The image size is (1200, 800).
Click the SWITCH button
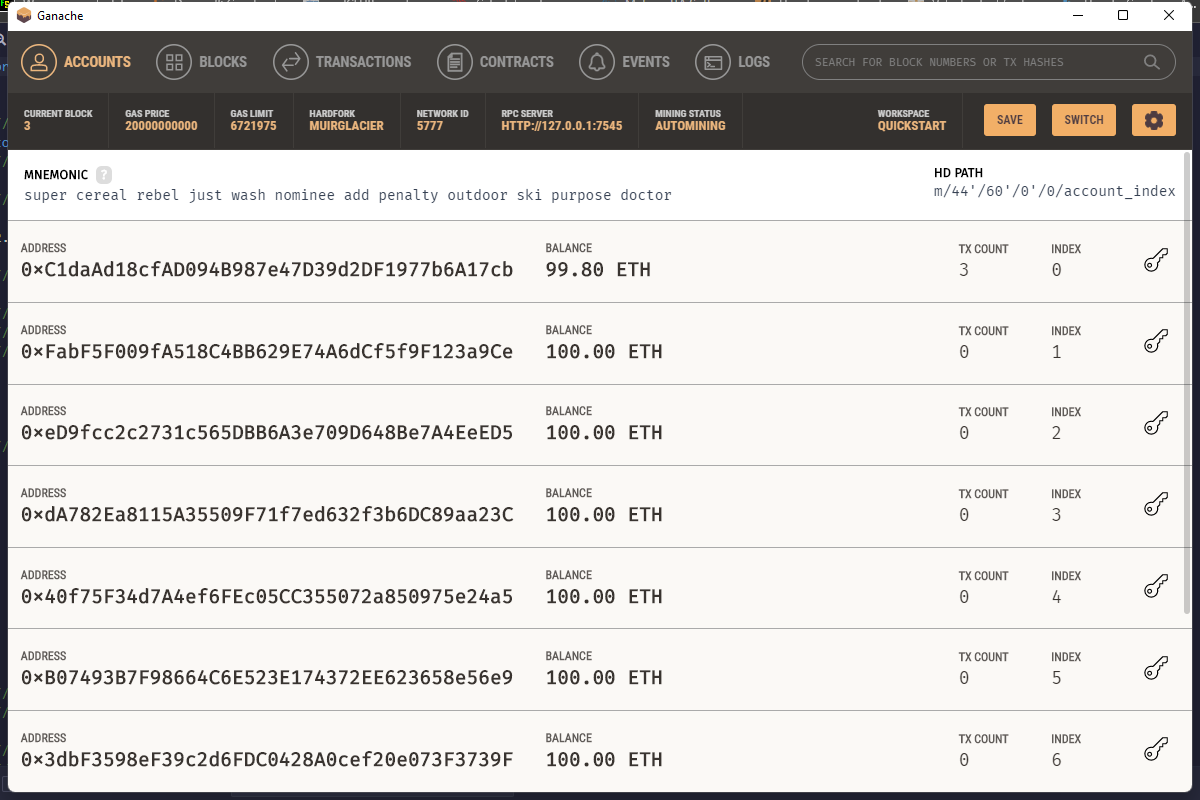click(1083, 119)
